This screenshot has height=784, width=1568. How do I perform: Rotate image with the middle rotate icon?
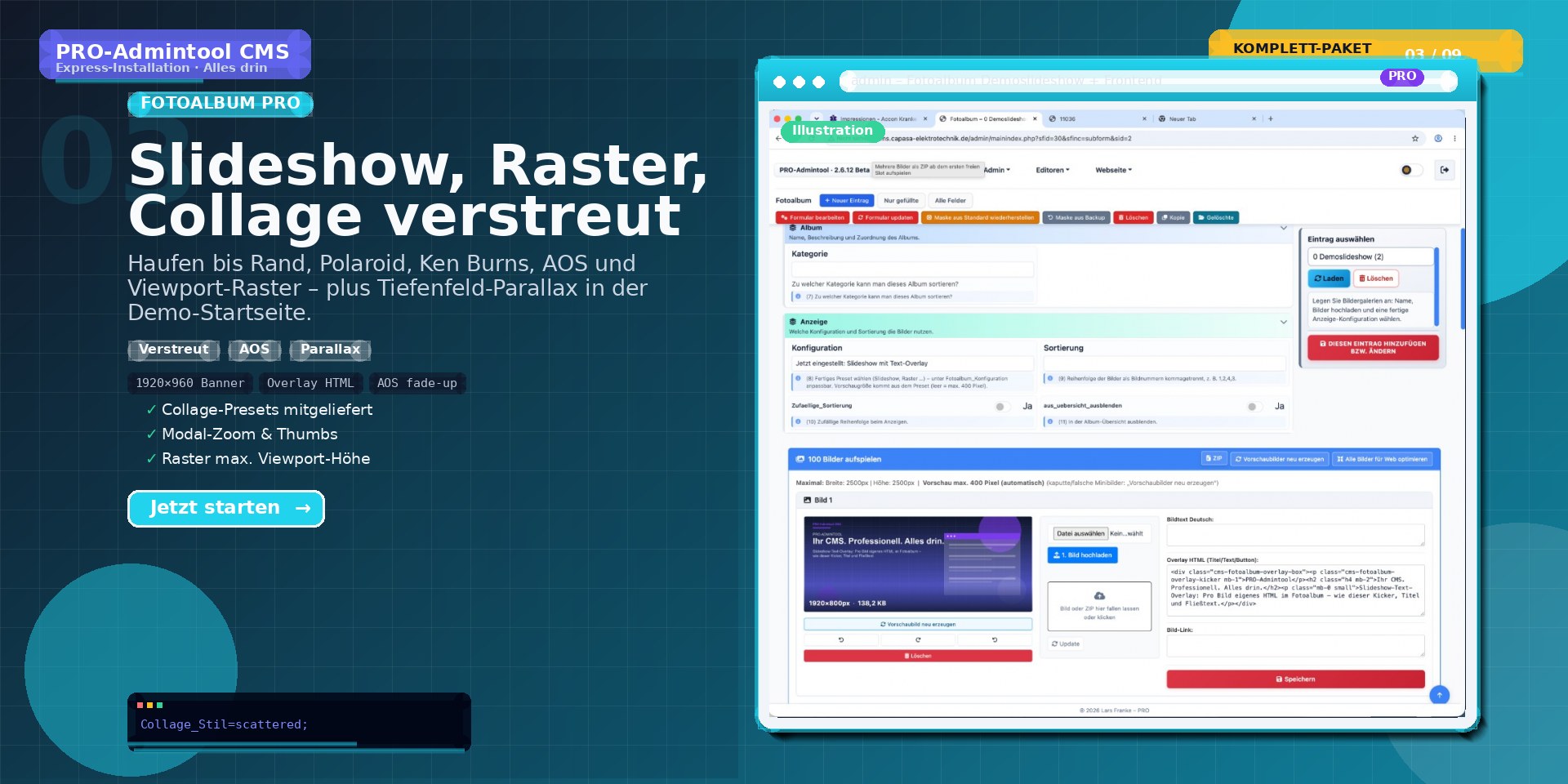918,640
